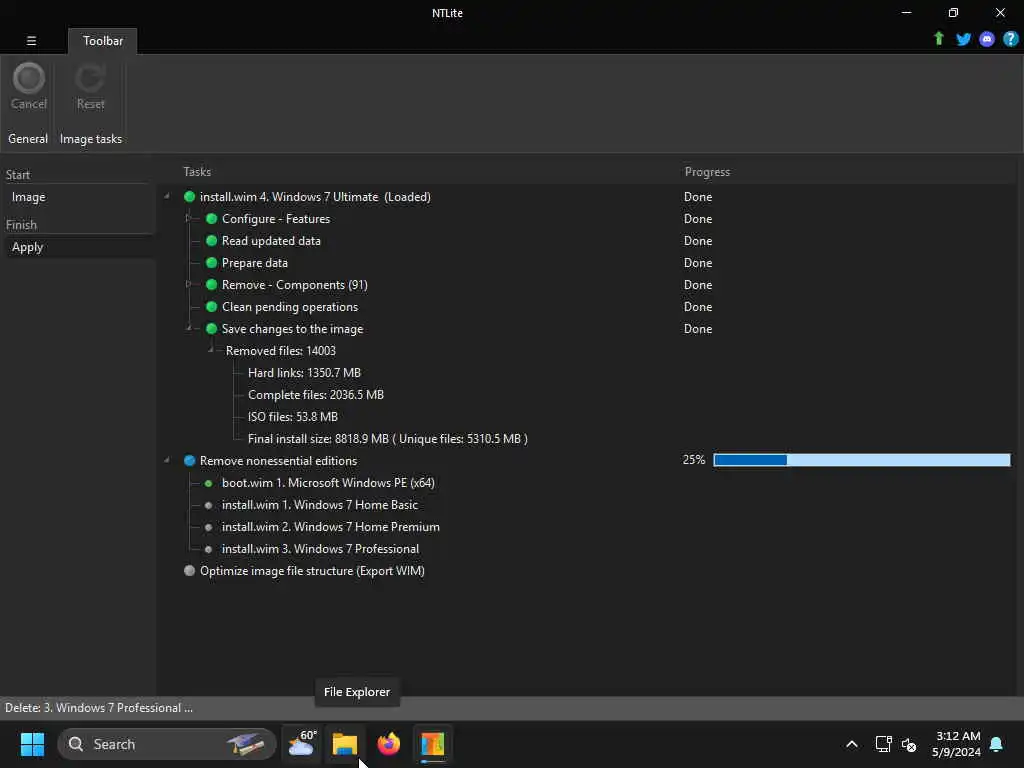Viewport: 1024px width, 768px height.
Task: Click status bar text 'Delete: 3. Windows 7 Professional'
Action: point(99,708)
